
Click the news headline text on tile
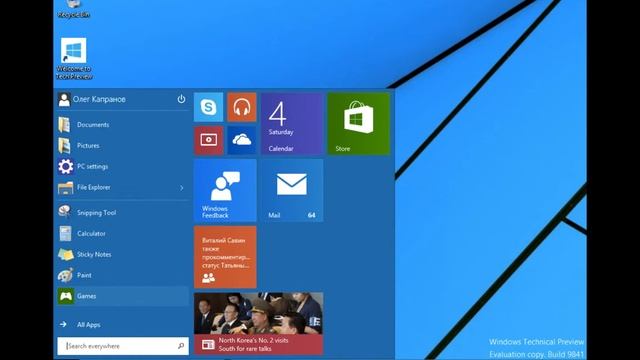(253, 344)
